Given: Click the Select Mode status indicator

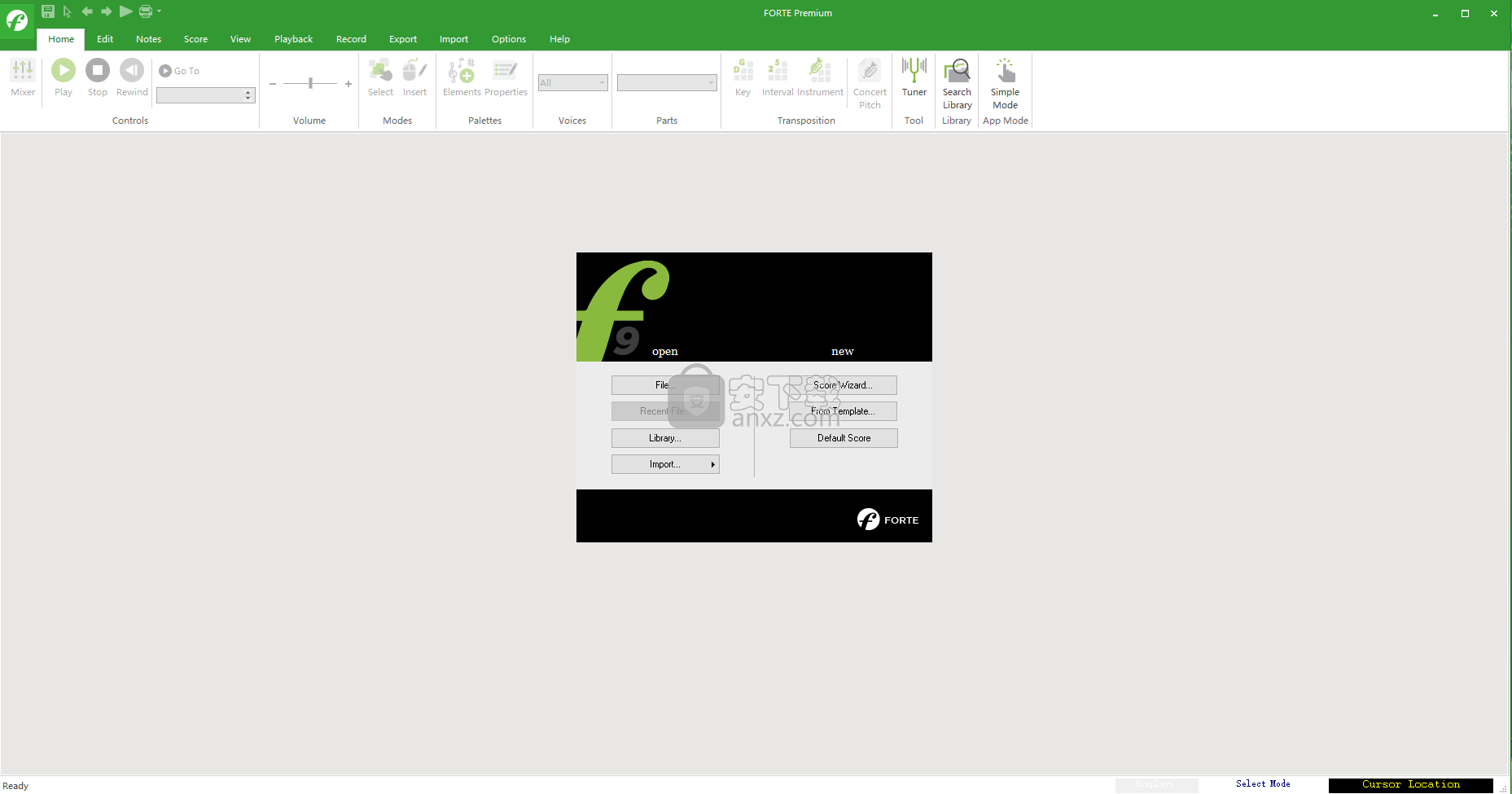Looking at the screenshot, I should coord(1263,784).
